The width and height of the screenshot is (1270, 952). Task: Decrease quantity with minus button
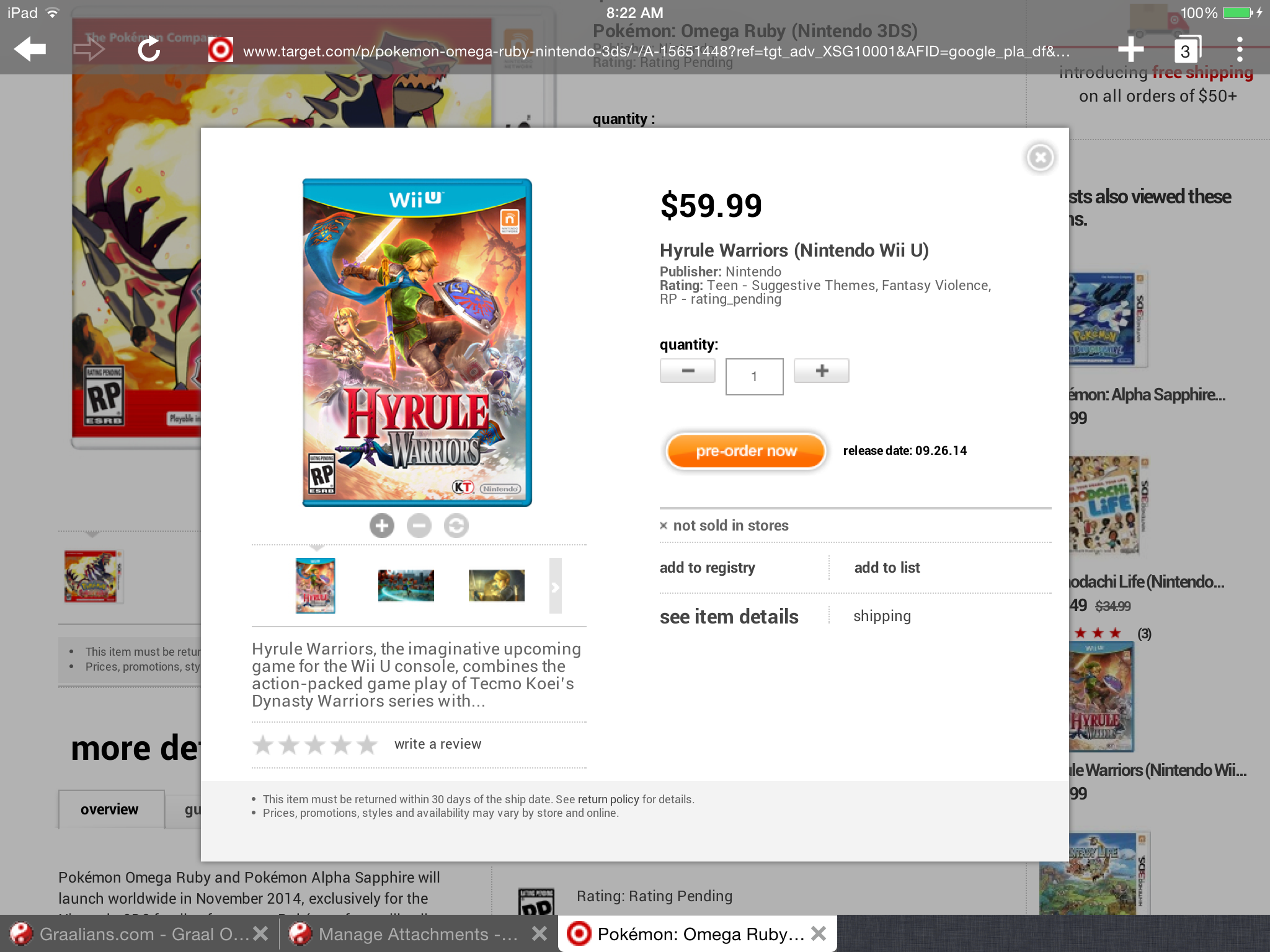pos(688,371)
